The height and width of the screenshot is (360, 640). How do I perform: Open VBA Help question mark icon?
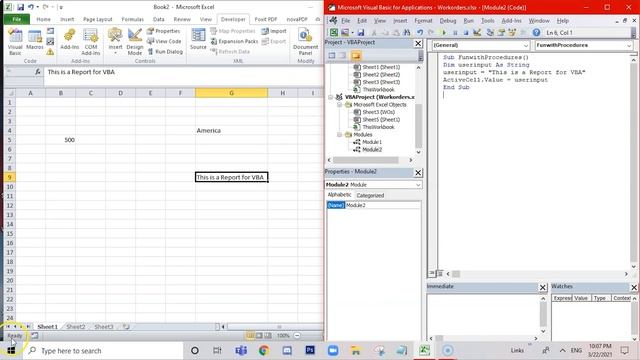[x=536, y=33]
